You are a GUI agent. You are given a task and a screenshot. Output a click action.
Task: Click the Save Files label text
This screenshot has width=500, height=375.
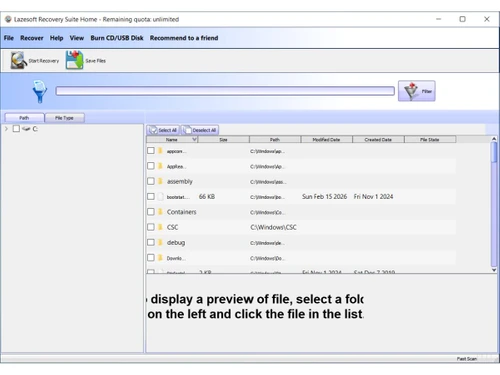coord(96,61)
